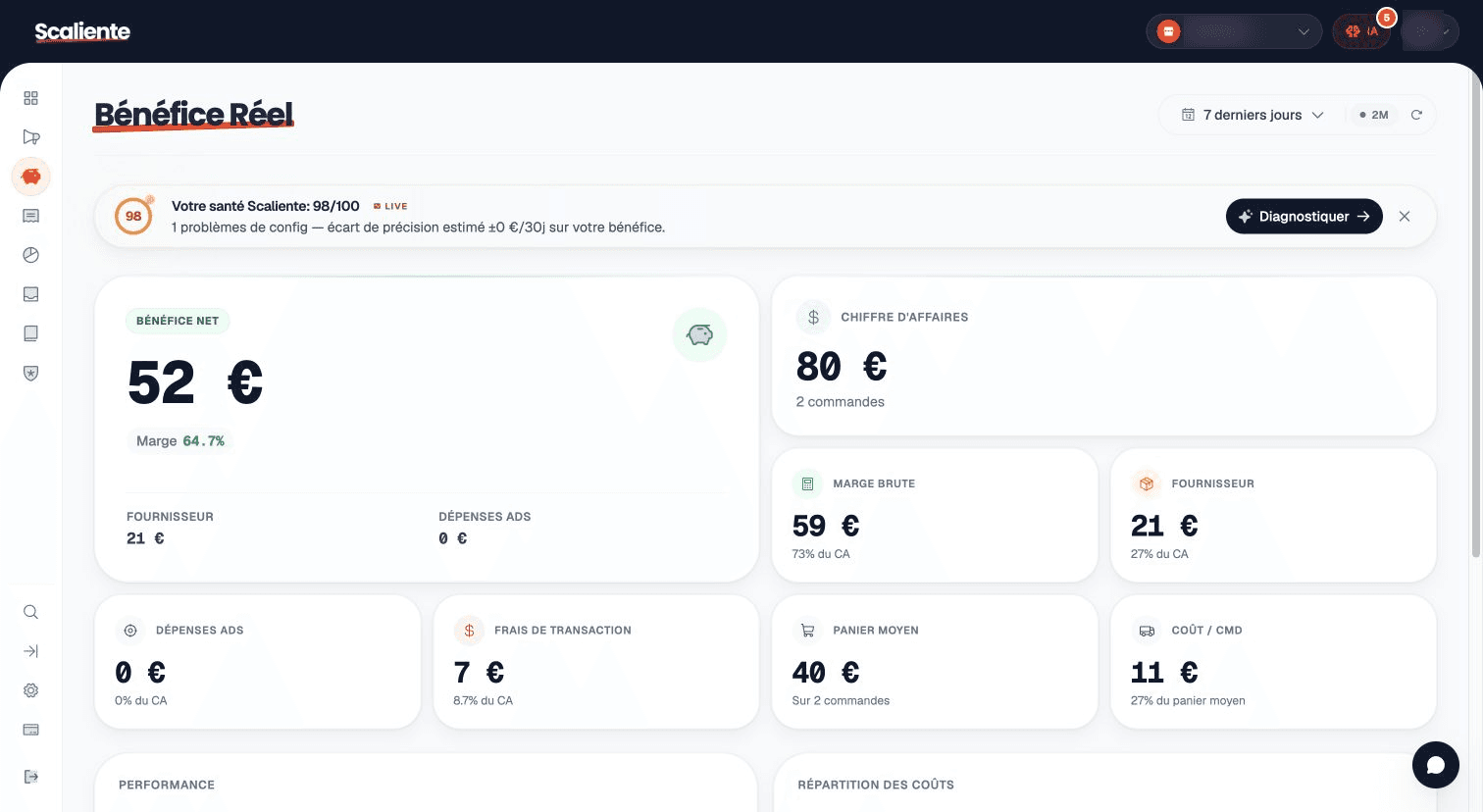
Task: Open the megaphone campaigns icon in sidebar
Action: [x=31, y=137]
